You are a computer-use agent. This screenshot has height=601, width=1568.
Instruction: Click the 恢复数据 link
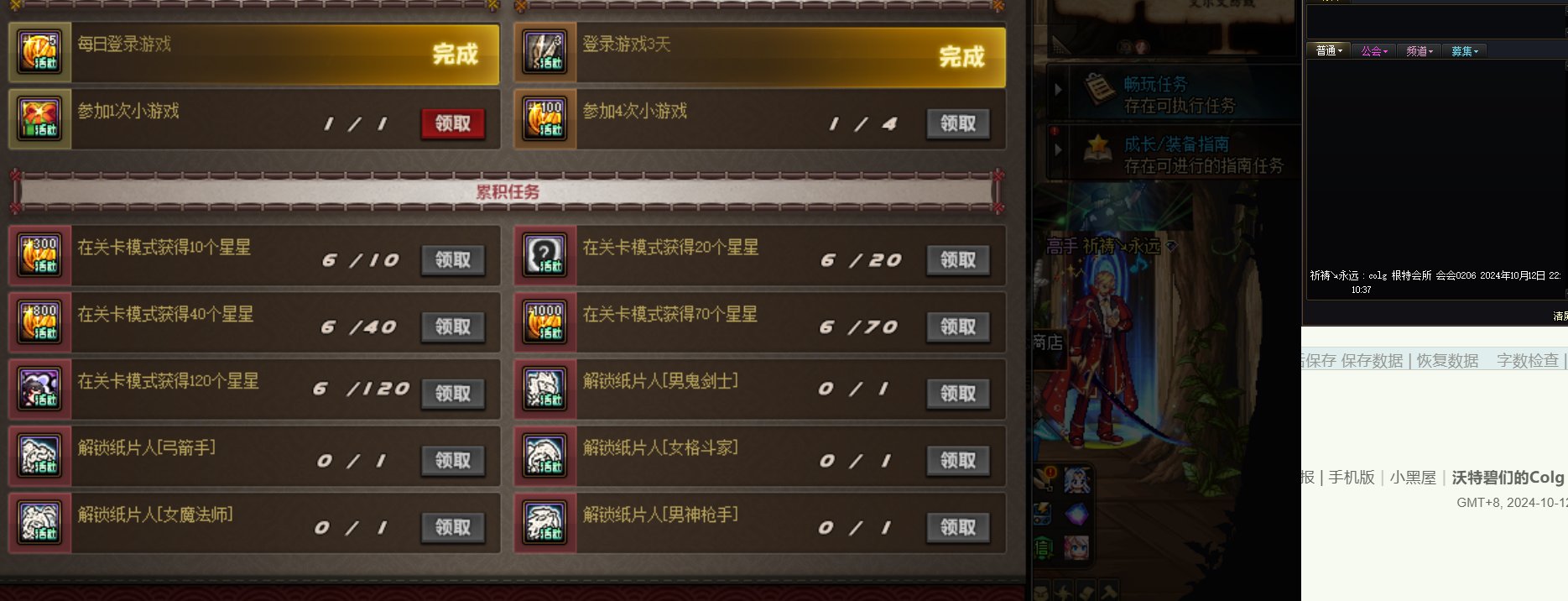(x=1447, y=361)
